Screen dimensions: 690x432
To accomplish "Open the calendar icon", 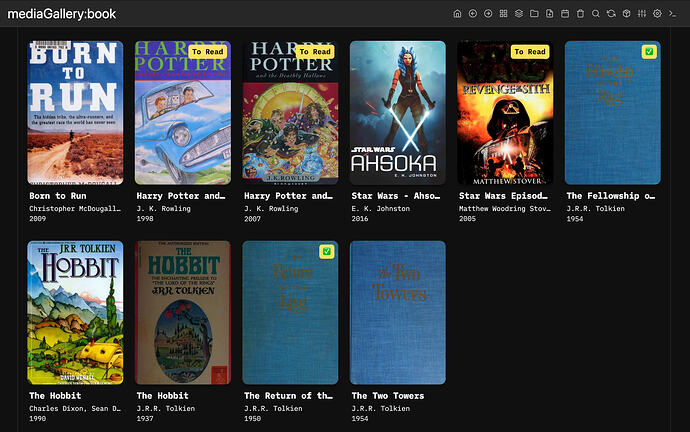I will tap(565, 14).
